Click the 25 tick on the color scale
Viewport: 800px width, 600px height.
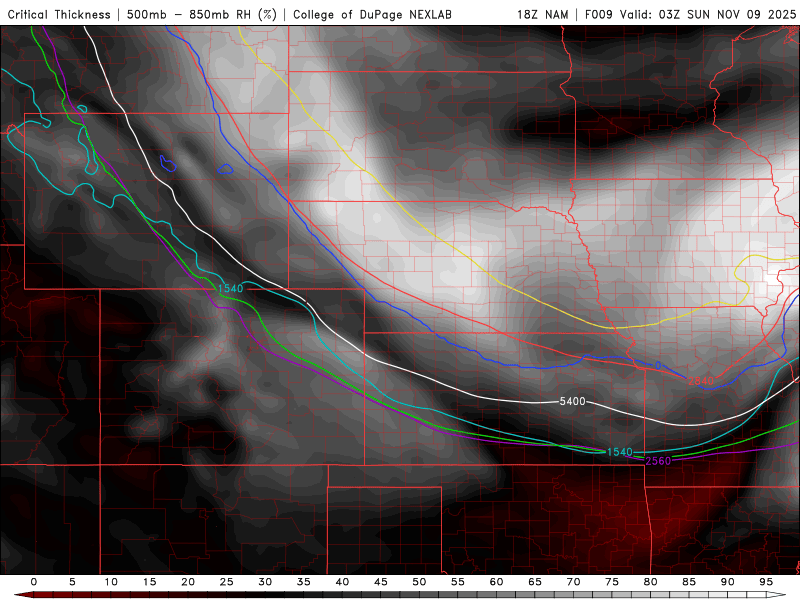tap(227, 582)
